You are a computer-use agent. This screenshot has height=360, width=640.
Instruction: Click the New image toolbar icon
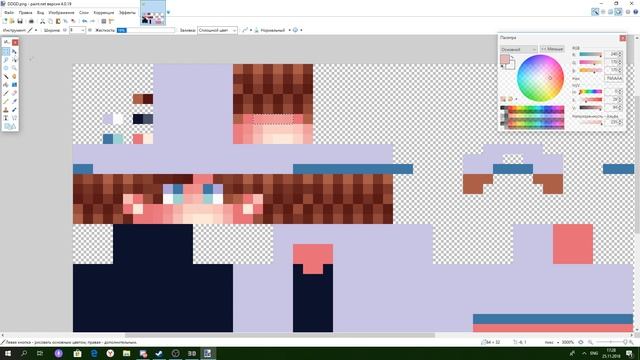pyautogui.click(x=5, y=21)
